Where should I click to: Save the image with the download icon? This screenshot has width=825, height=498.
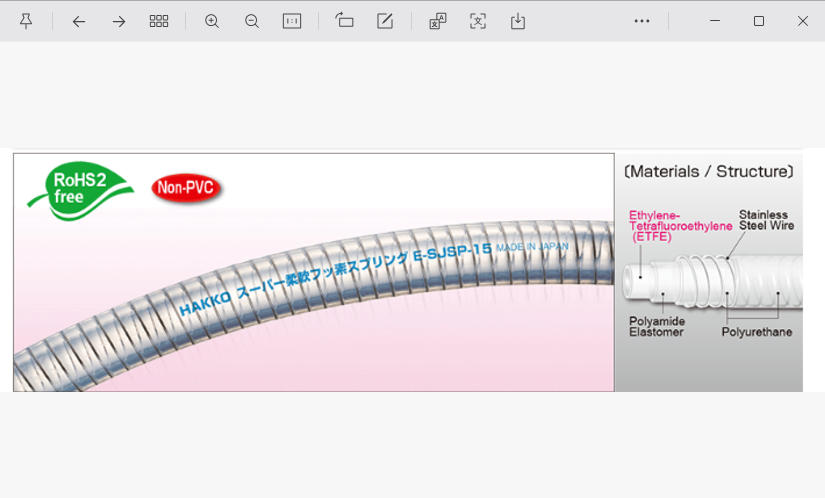pyautogui.click(x=518, y=21)
